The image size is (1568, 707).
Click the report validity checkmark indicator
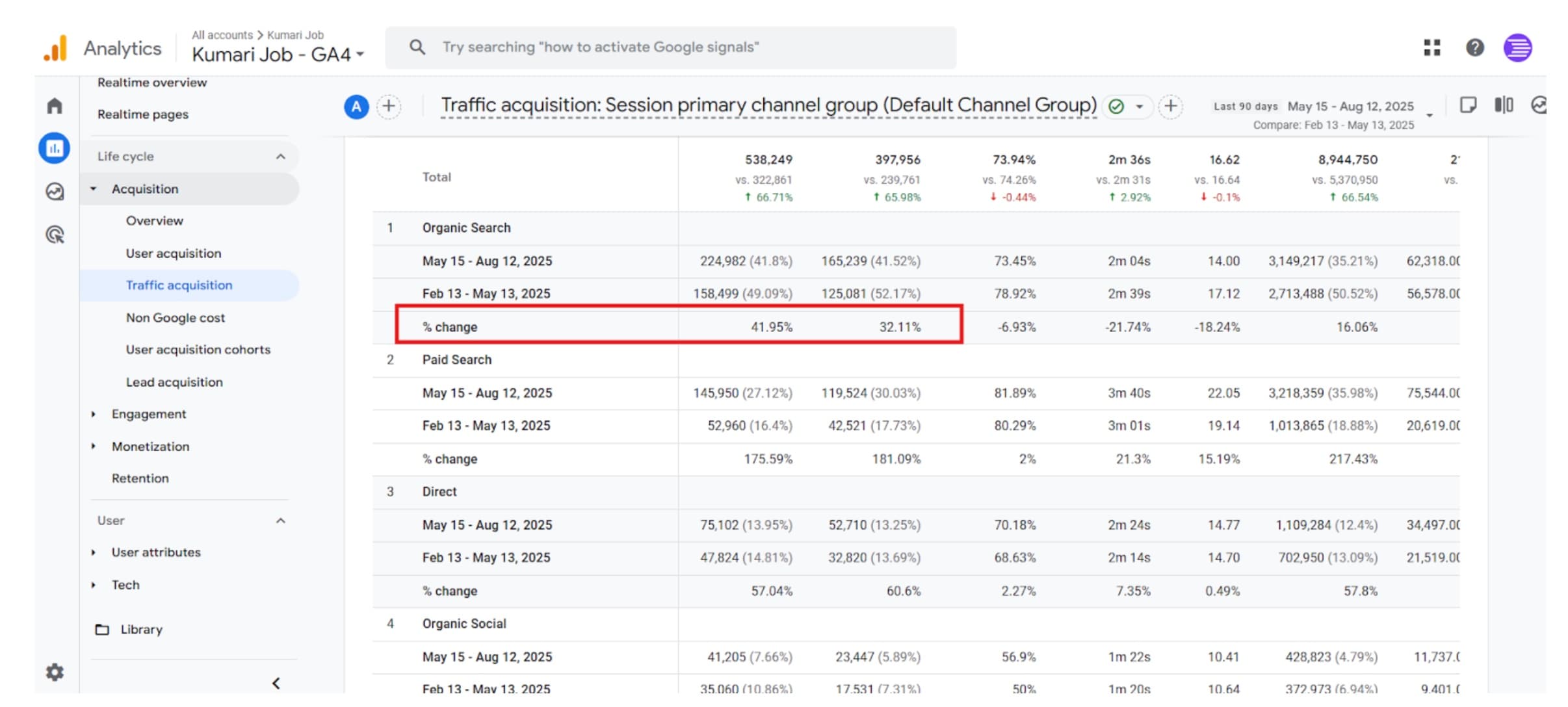(1116, 105)
